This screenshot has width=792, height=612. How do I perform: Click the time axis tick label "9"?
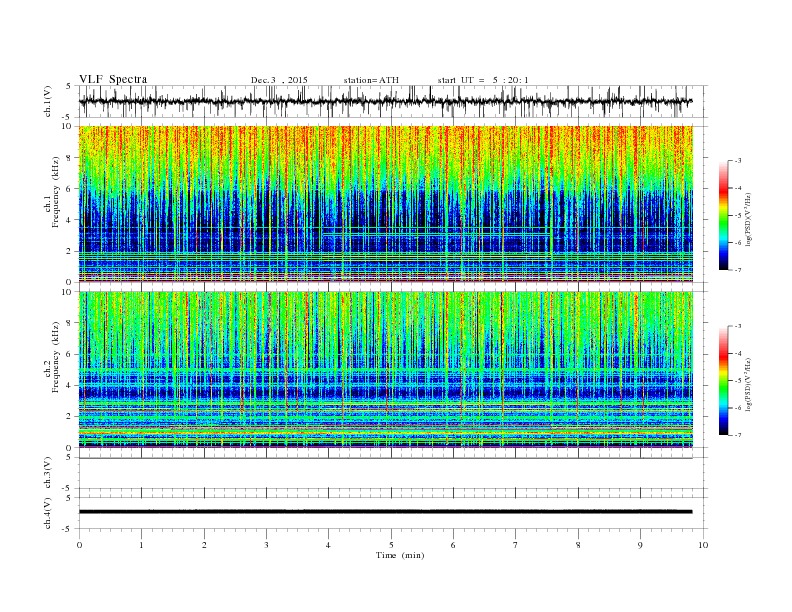pyautogui.click(x=640, y=545)
